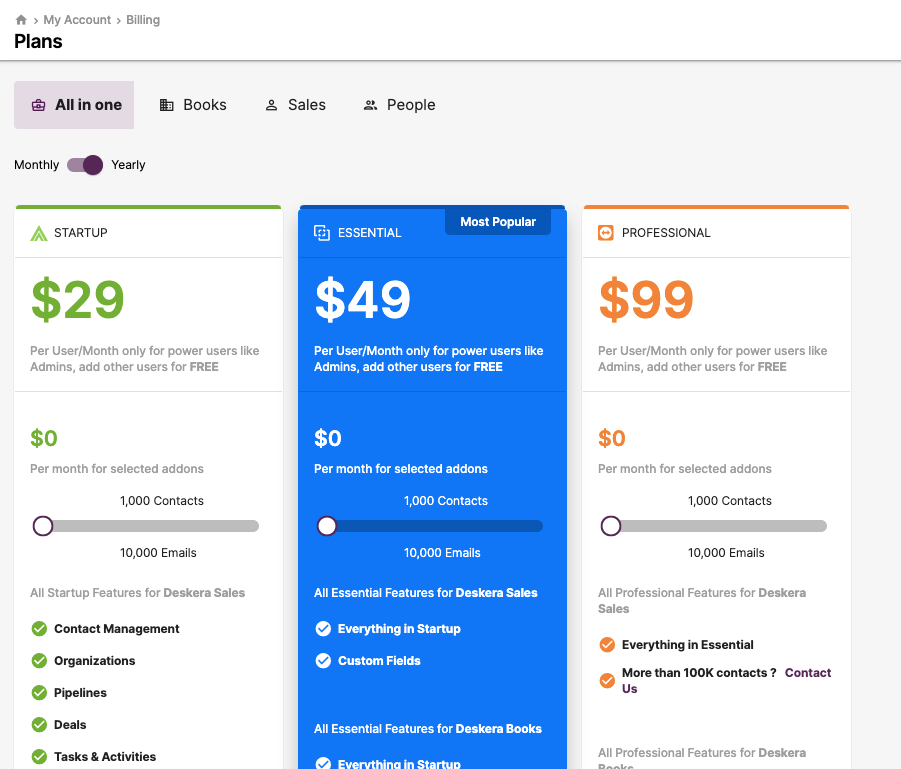Click the Essential plan logo icon
Image resolution: width=901 pixels, height=769 pixels.
pos(322,233)
